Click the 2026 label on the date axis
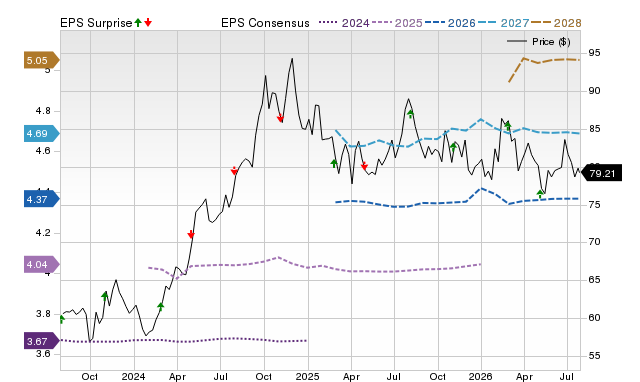This screenshot has height=382, width=640. tap(480, 376)
